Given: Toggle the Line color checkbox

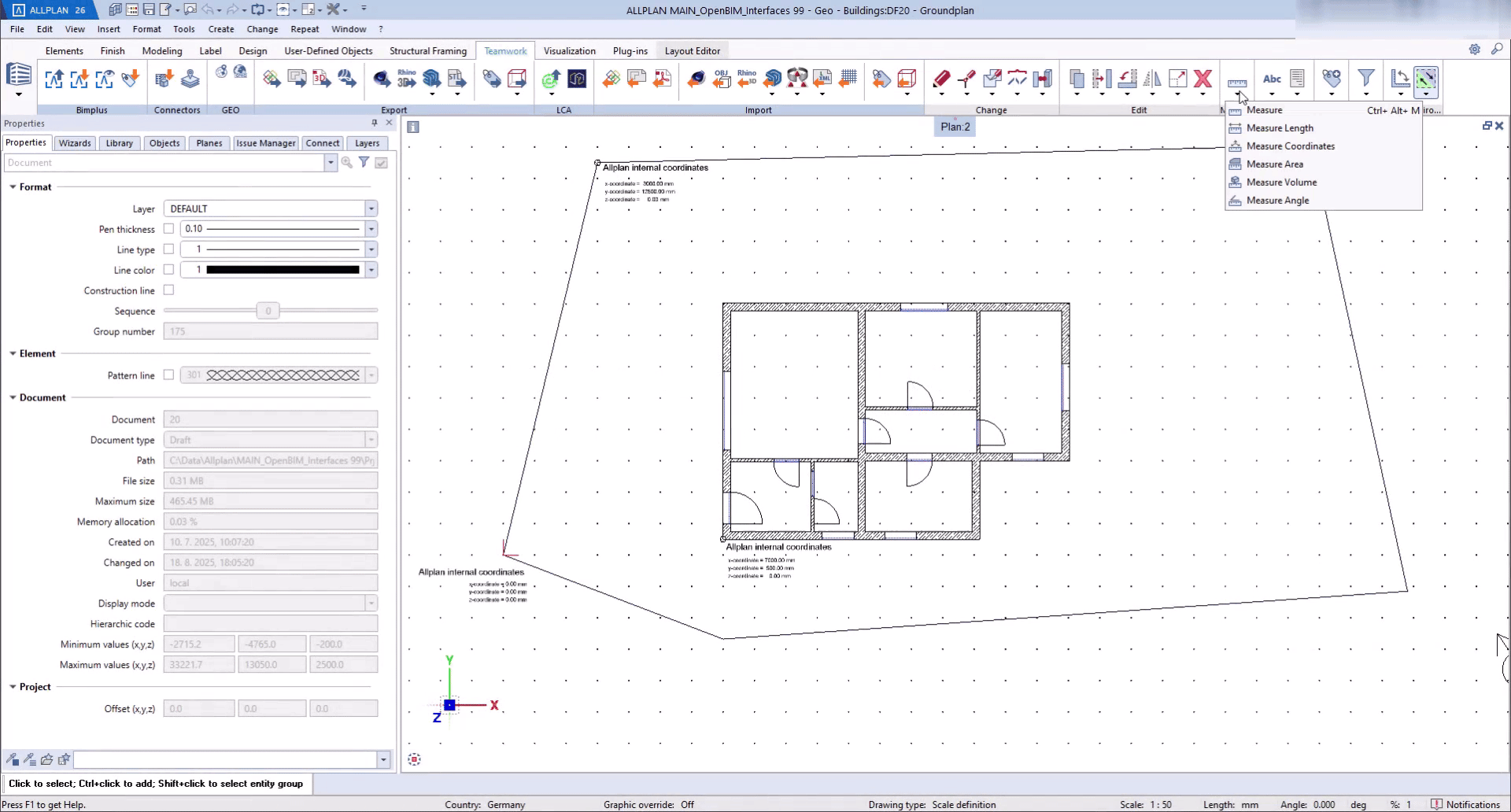Looking at the screenshot, I should pos(168,270).
